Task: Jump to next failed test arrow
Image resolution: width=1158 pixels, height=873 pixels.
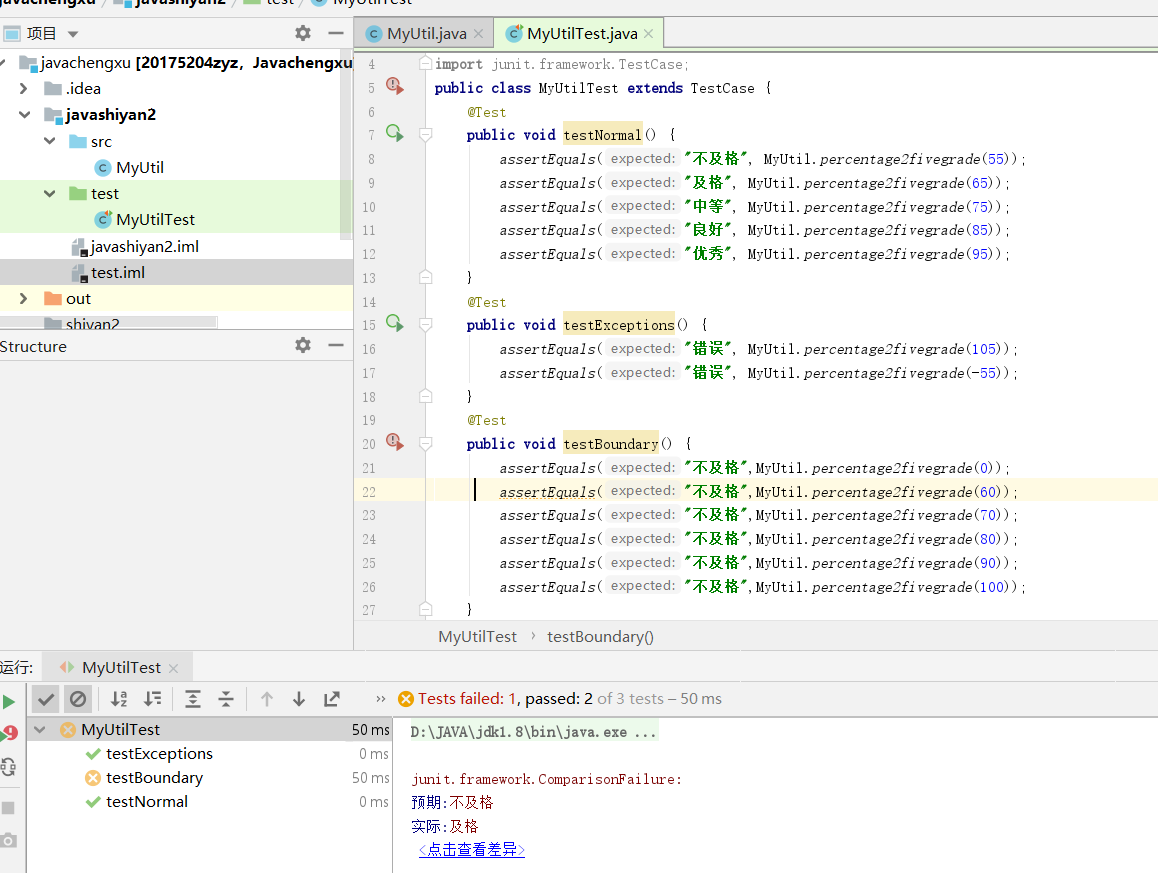Action: click(299, 699)
